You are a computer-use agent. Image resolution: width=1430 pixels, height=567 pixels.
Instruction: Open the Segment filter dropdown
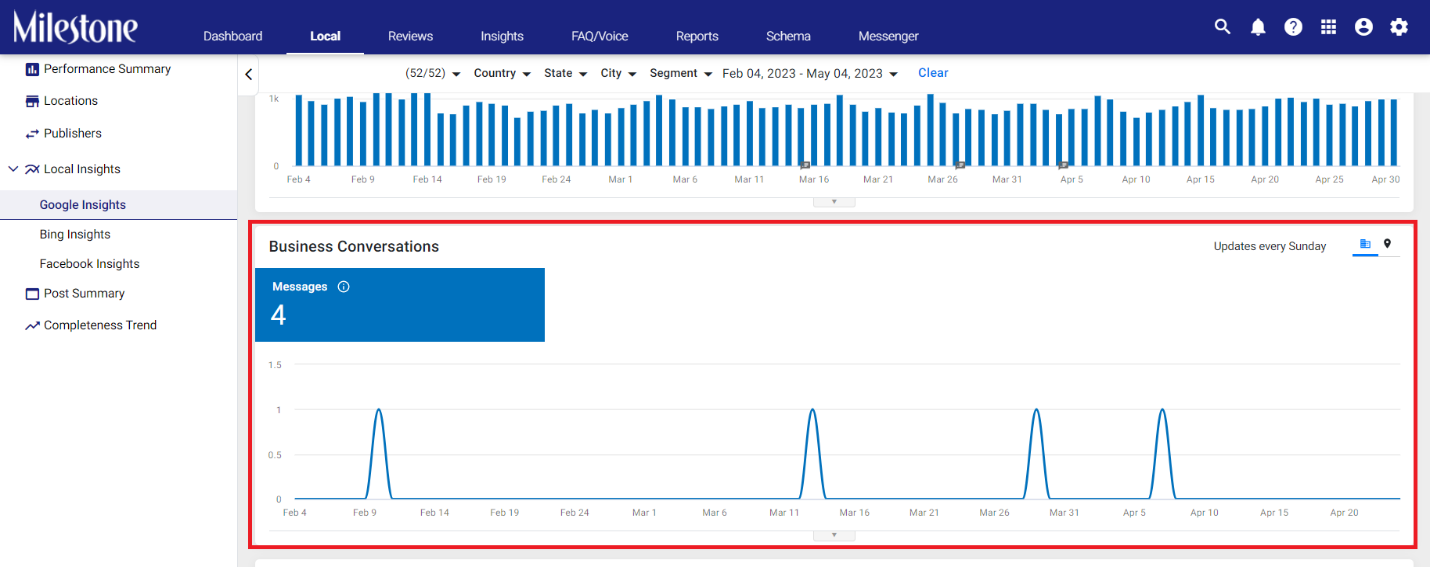tap(681, 73)
